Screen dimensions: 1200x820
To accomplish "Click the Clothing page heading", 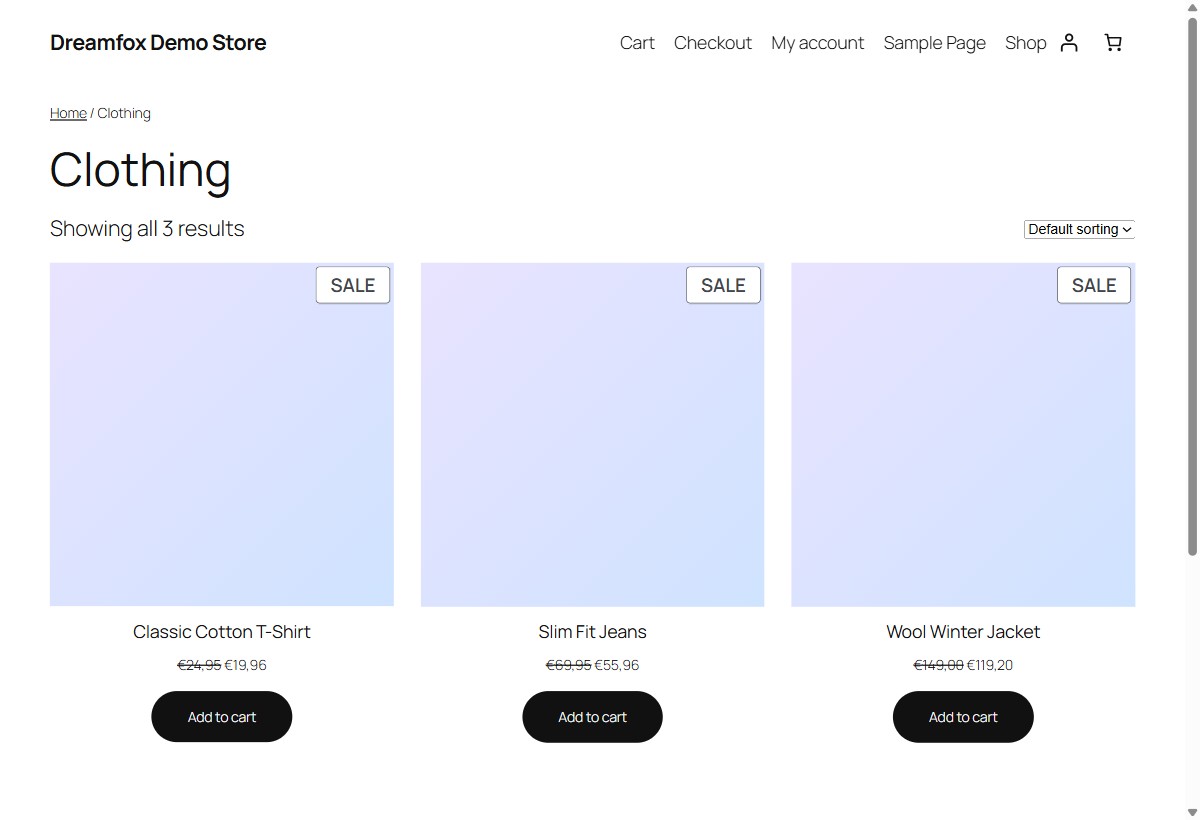I will 141,169.
